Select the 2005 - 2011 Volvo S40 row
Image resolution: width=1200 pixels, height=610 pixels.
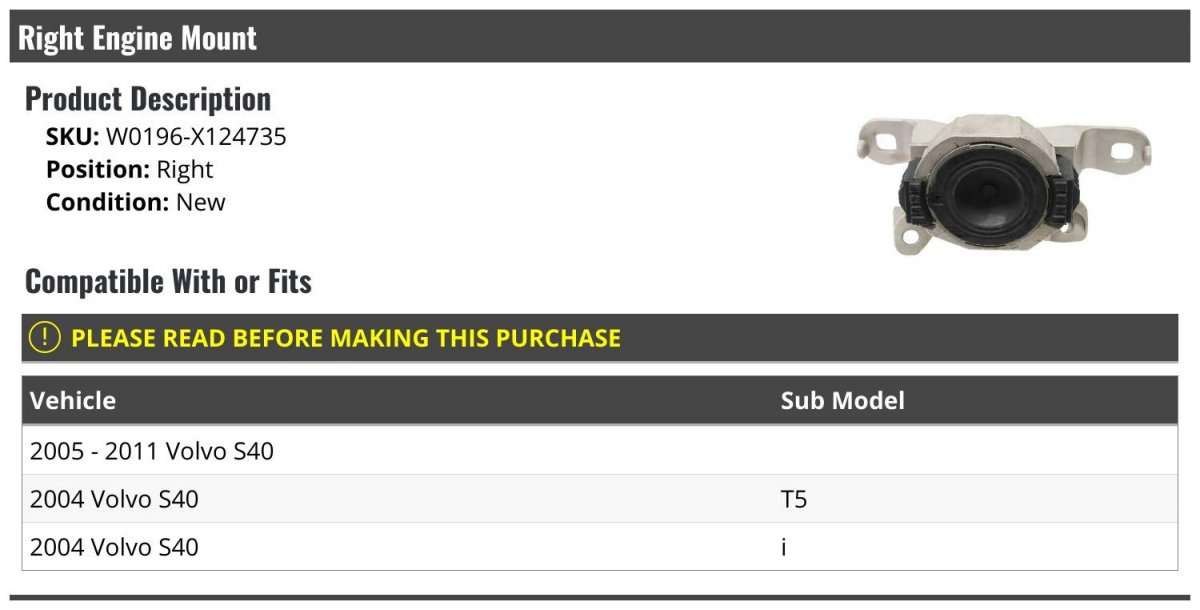152,451
